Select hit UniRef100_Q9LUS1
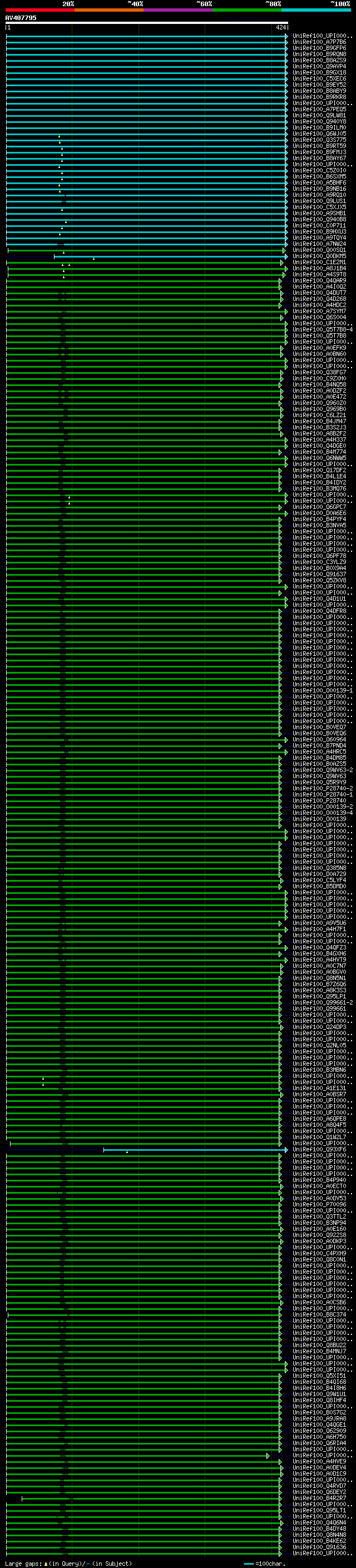Image resolution: width=356 pixels, height=1568 pixels. pos(319,201)
